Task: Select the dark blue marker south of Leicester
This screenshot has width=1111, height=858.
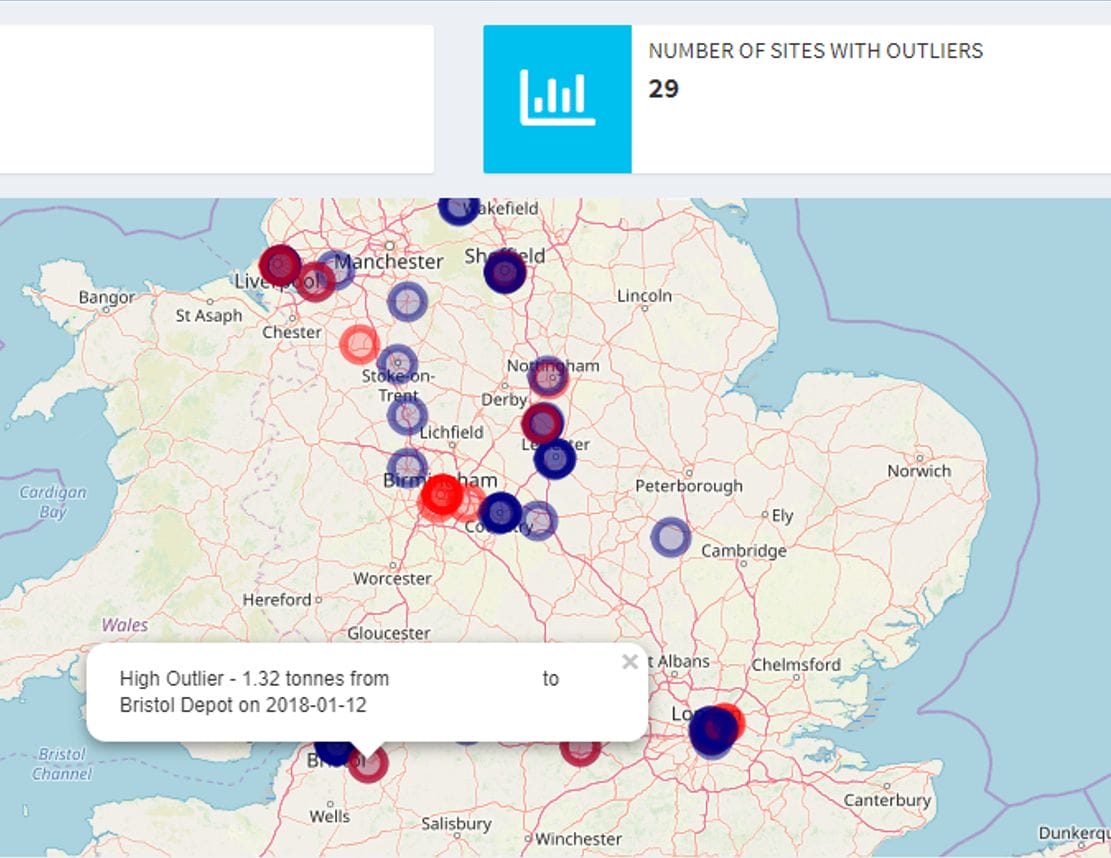Action: 554,459
